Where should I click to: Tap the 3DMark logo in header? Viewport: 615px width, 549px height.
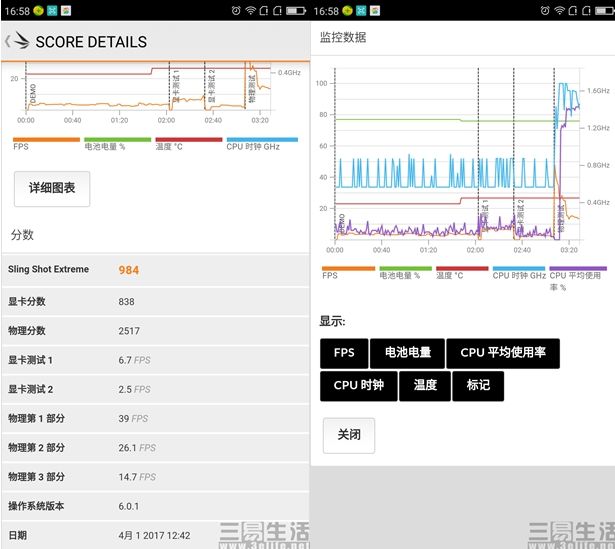[22, 40]
